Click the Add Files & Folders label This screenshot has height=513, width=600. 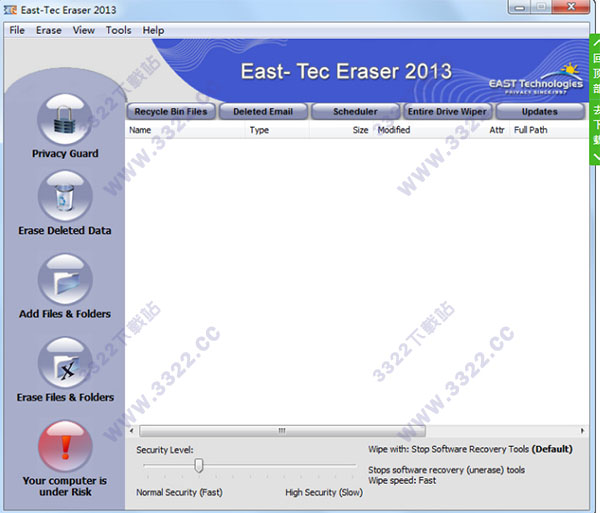click(x=65, y=314)
